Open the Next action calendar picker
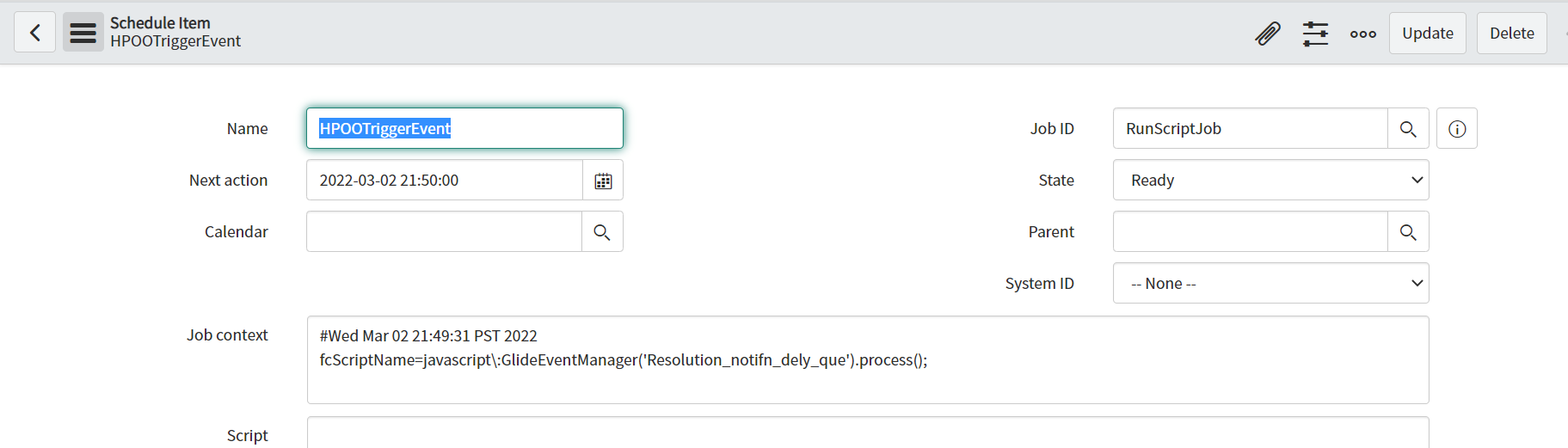Image resolution: width=1568 pixels, height=448 pixels. pyautogui.click(x=603, y=181)
